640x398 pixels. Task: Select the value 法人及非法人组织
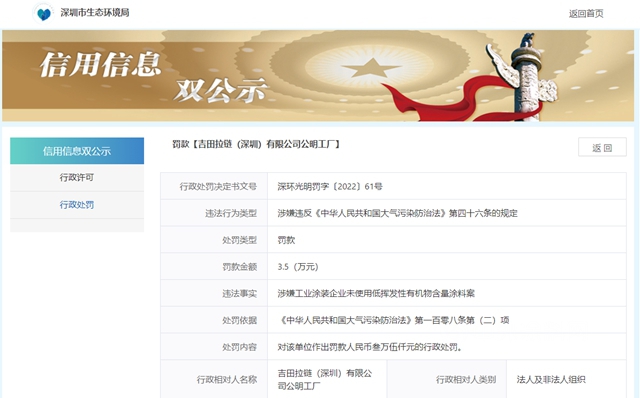[x=551, y=380]
